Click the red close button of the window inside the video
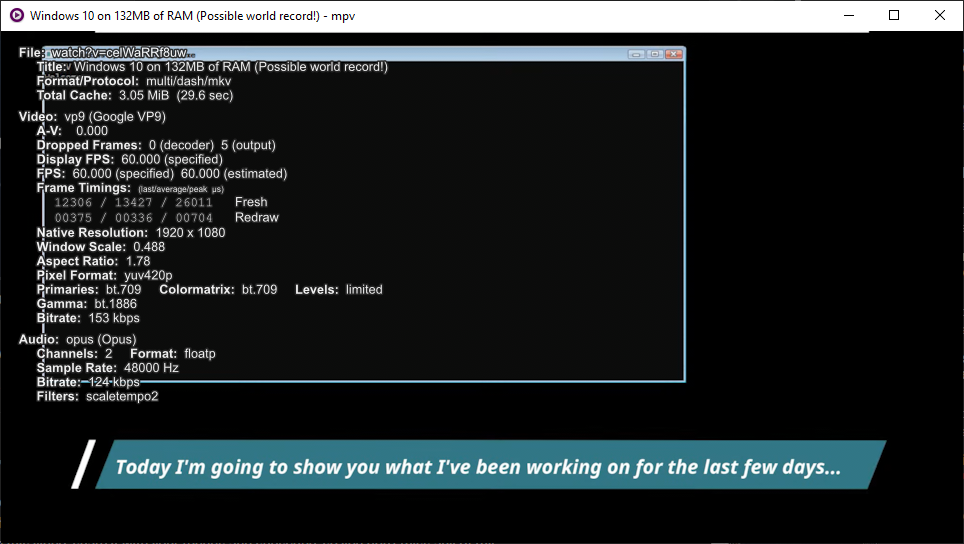The image size is (964, 544). [x=674, y=54]
